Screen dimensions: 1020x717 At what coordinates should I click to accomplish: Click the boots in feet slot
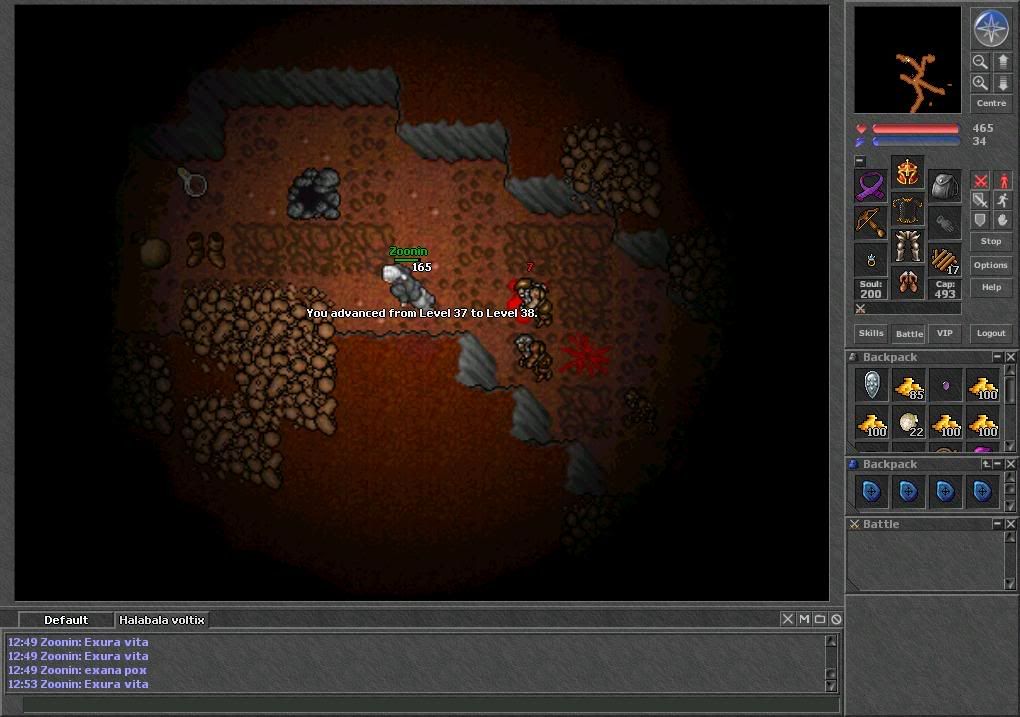pos(907,283)
